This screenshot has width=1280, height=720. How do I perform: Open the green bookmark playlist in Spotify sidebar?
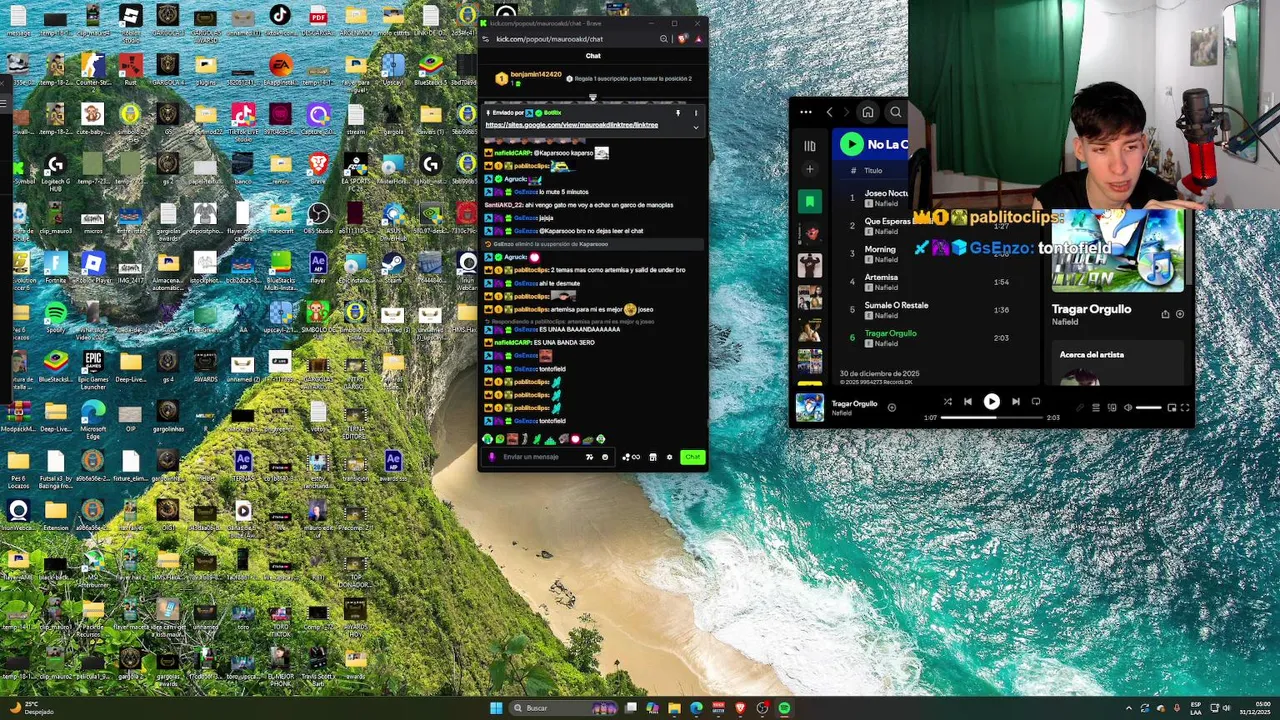(x=810, y=202)
